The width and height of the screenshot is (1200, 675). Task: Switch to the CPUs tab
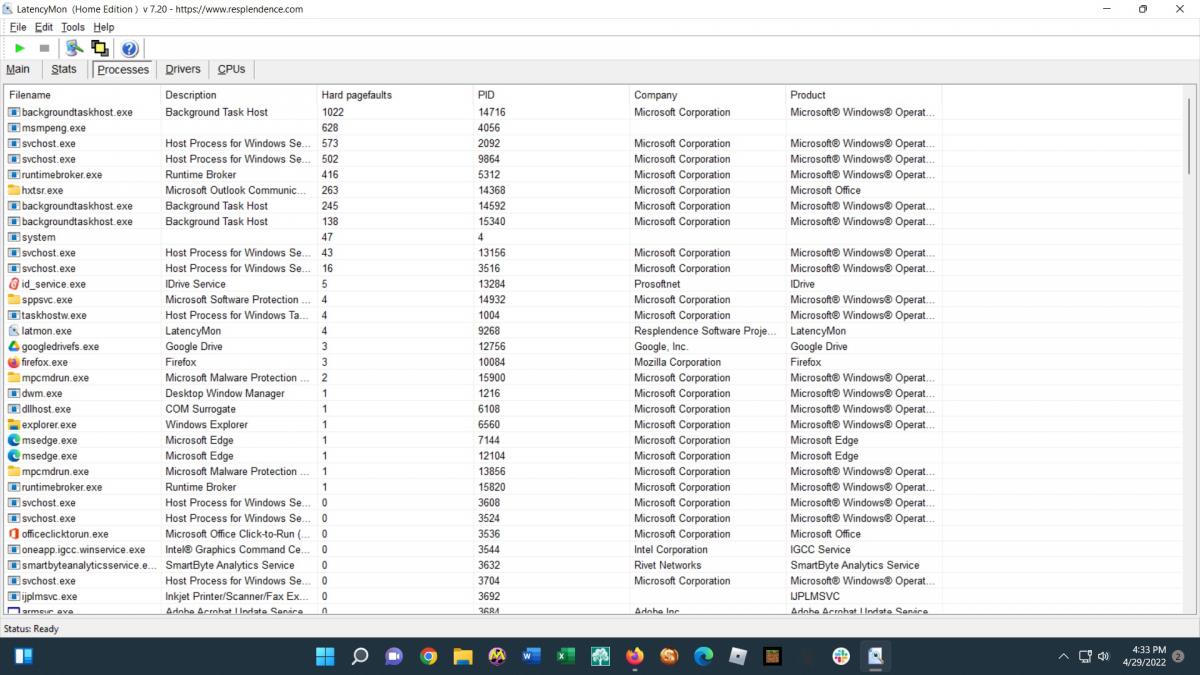point(231,70)
